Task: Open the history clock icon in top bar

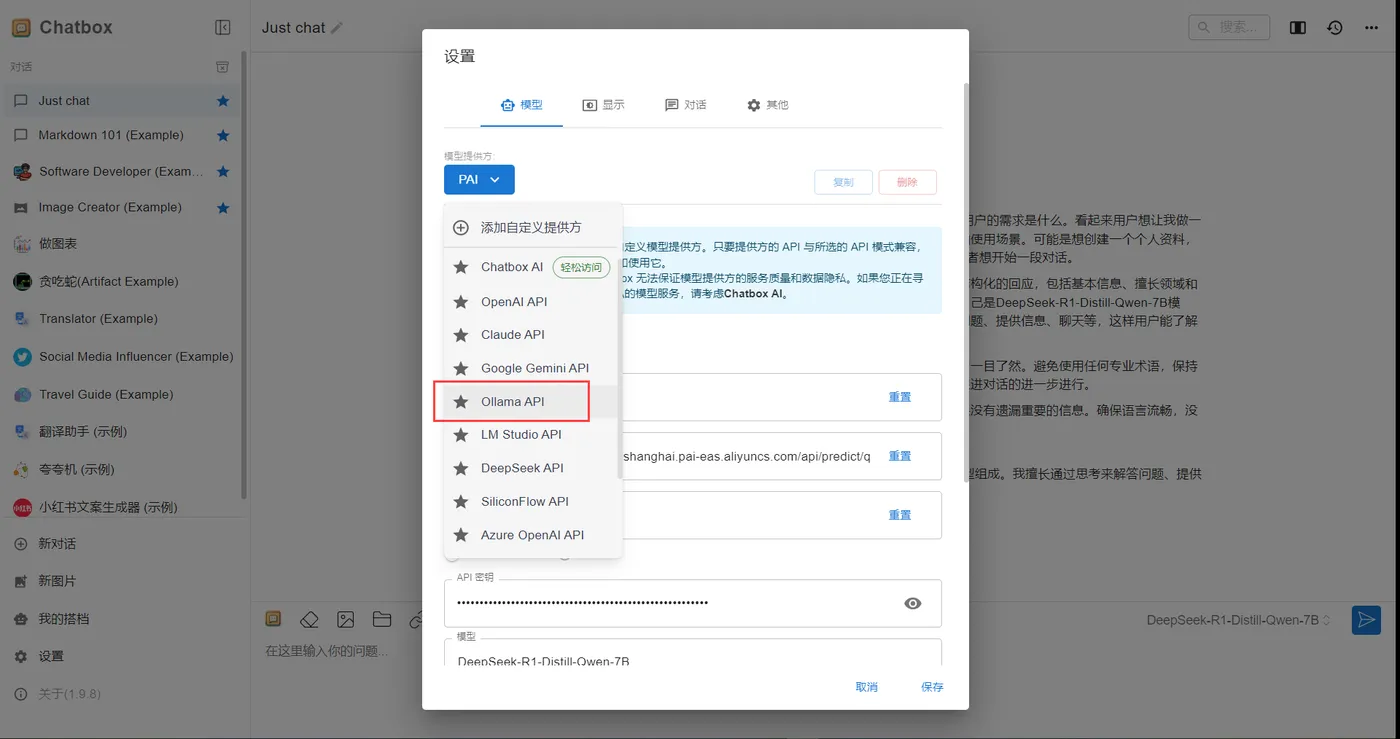Action: click(1335, 28)
